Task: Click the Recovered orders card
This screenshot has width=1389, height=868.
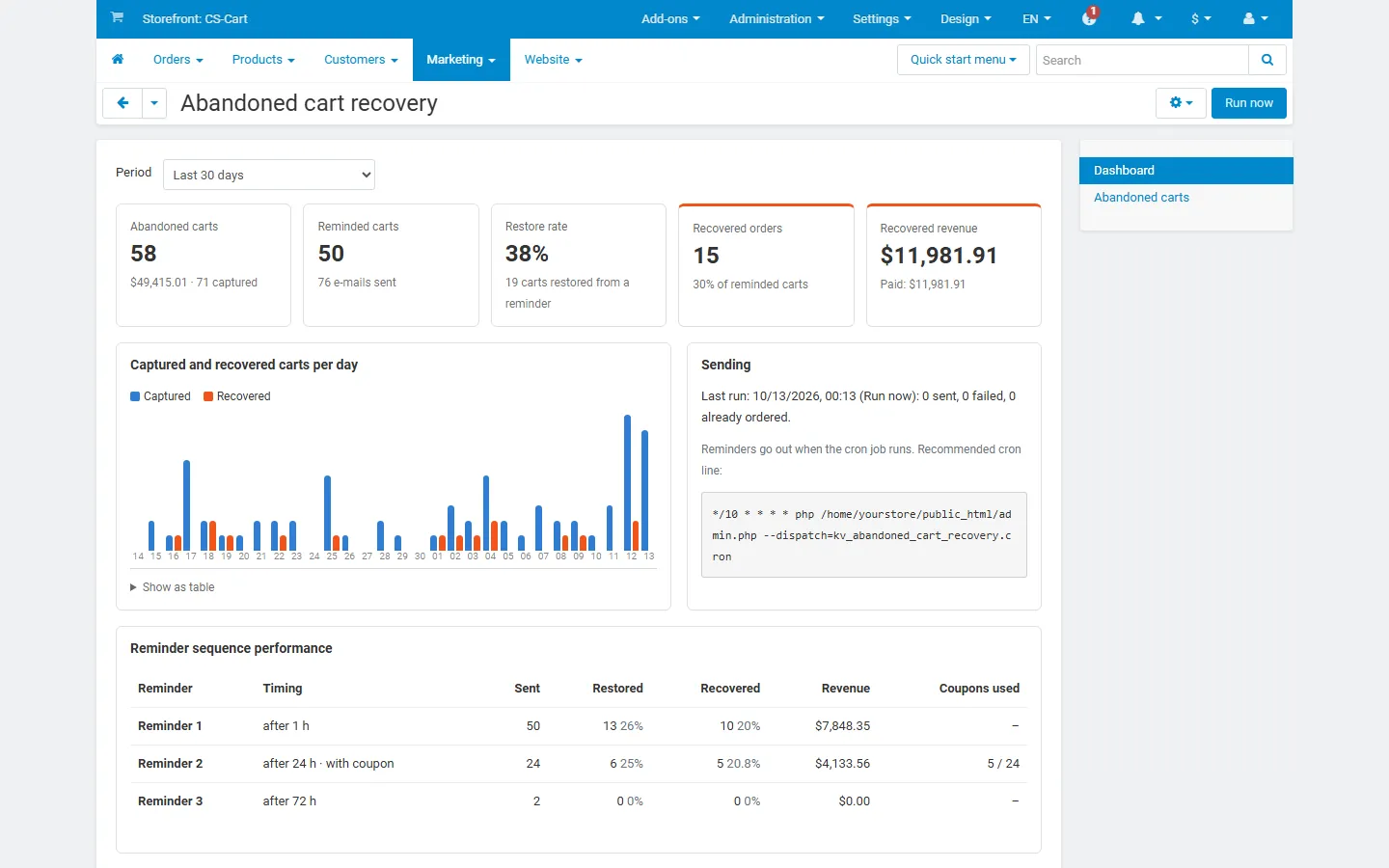Action: click(x=766, y=265)
